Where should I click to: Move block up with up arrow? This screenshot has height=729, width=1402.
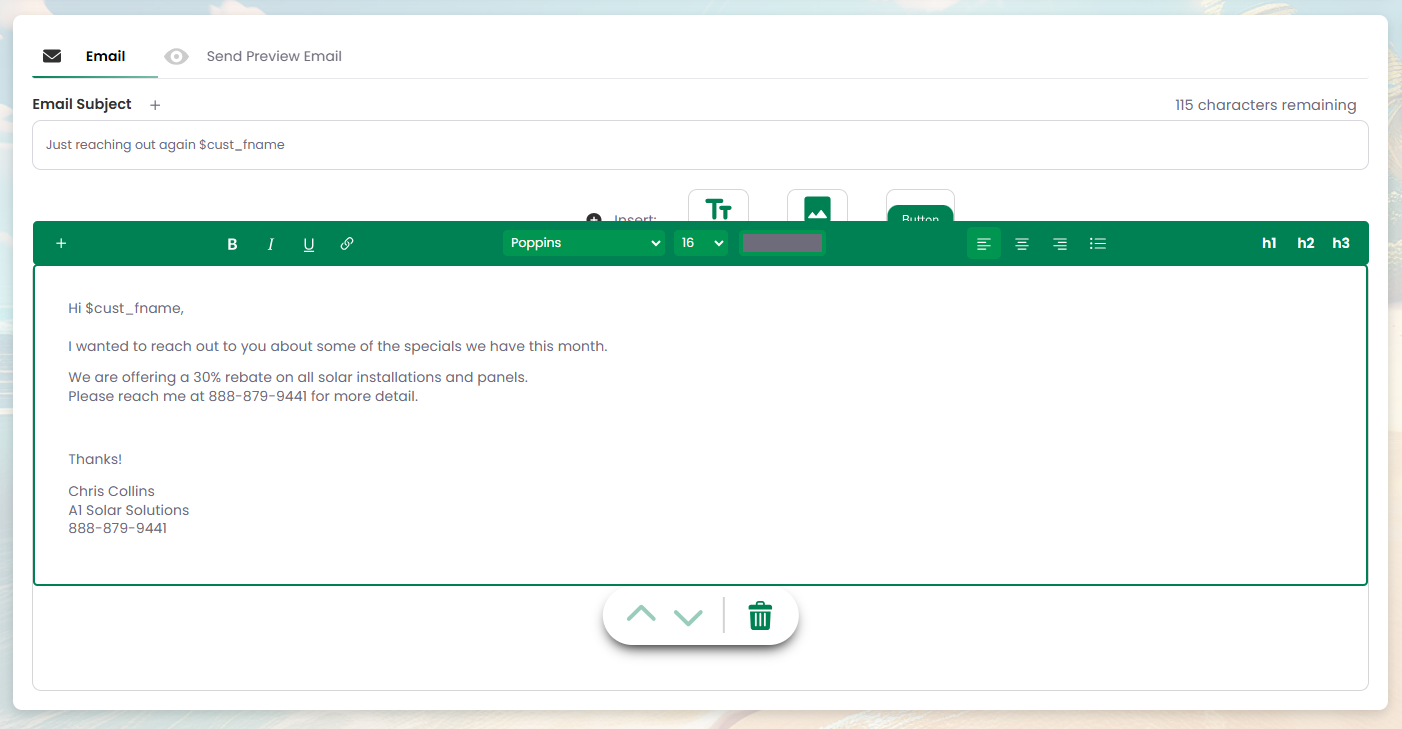point(641,615)
